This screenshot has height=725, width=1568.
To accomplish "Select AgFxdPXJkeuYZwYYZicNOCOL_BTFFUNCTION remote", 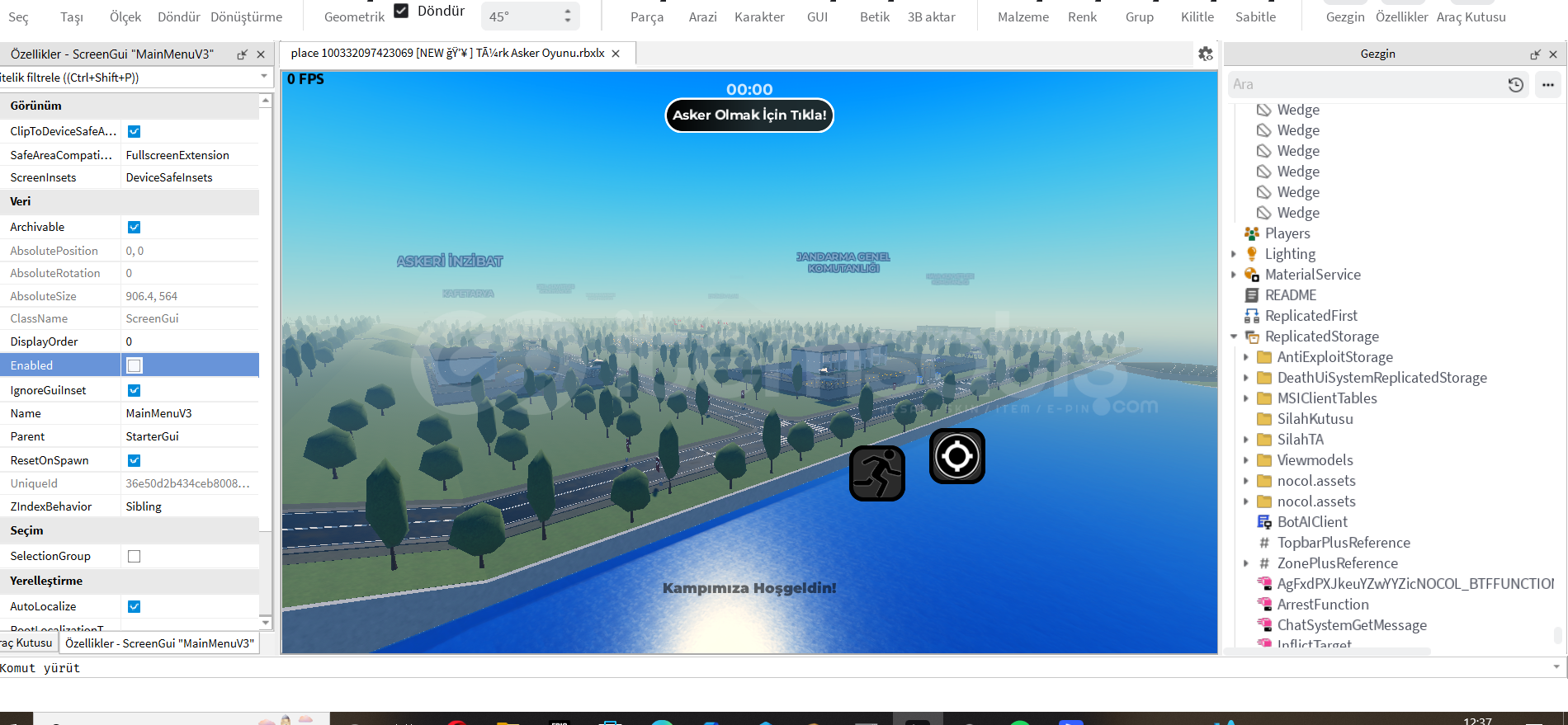I will point(1415,584).
